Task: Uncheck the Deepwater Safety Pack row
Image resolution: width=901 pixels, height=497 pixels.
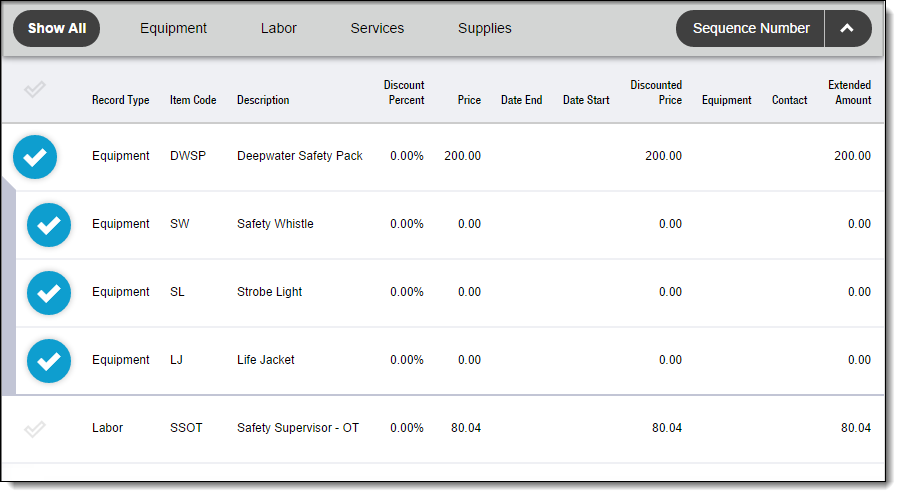Action: 35,157
